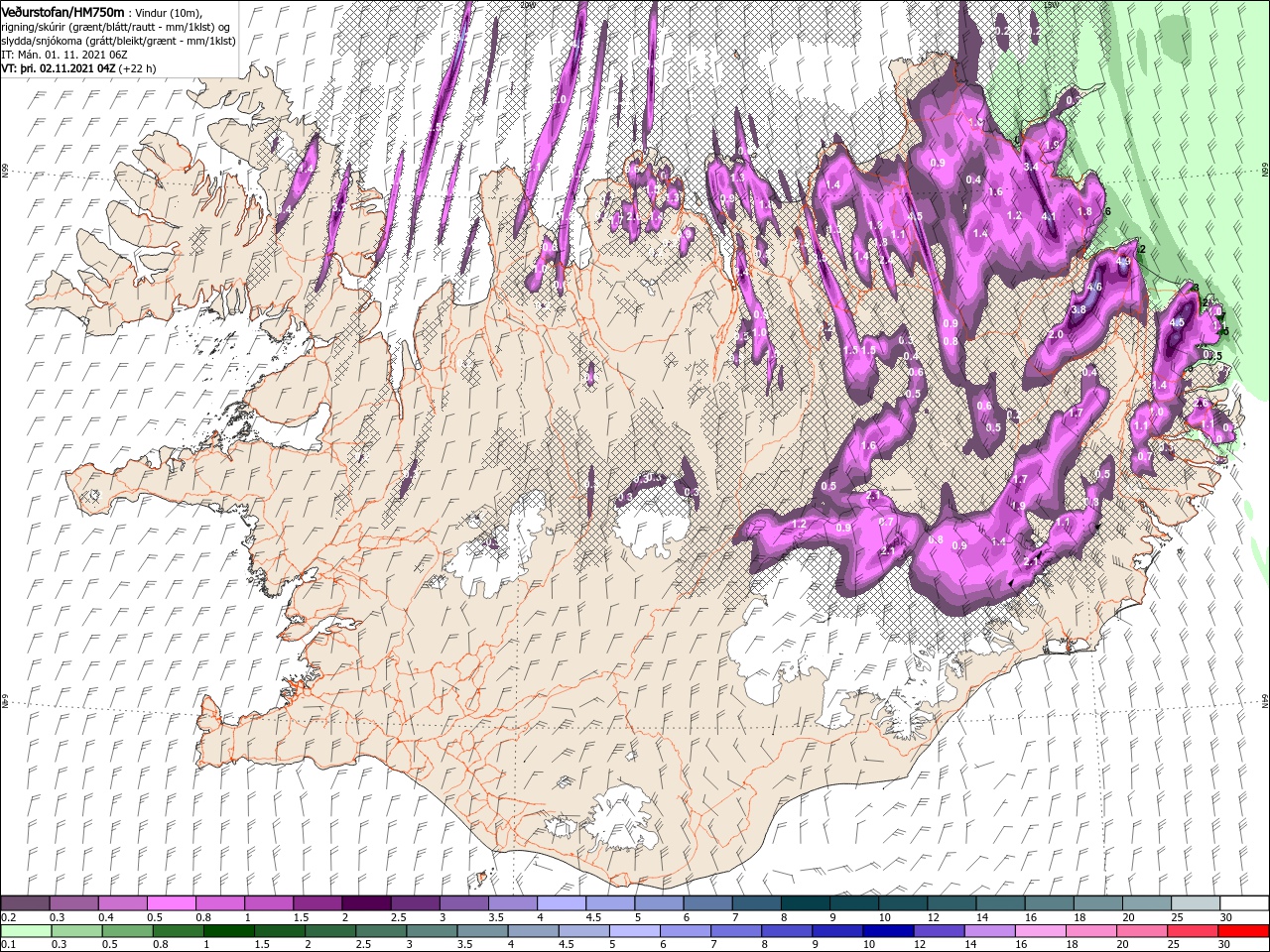This screenshot has width=1270, height=952.
Task: Click the 3–3.5 swatch in upper snow legend
Action: tap(463, 902)
